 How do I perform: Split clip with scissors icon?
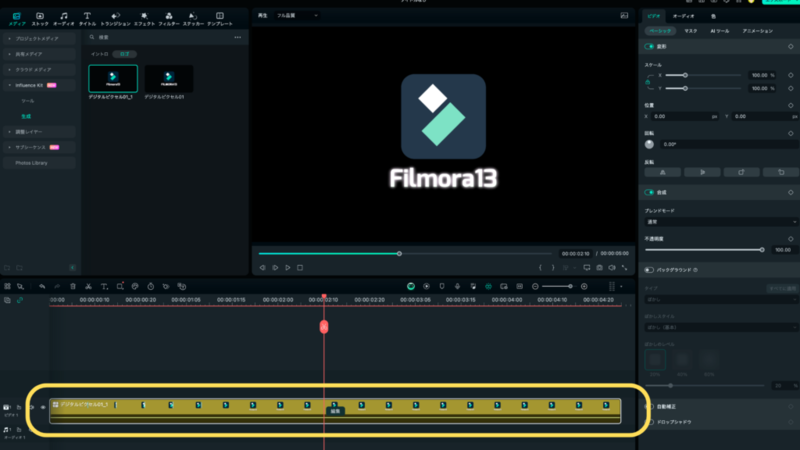(88, 287)
